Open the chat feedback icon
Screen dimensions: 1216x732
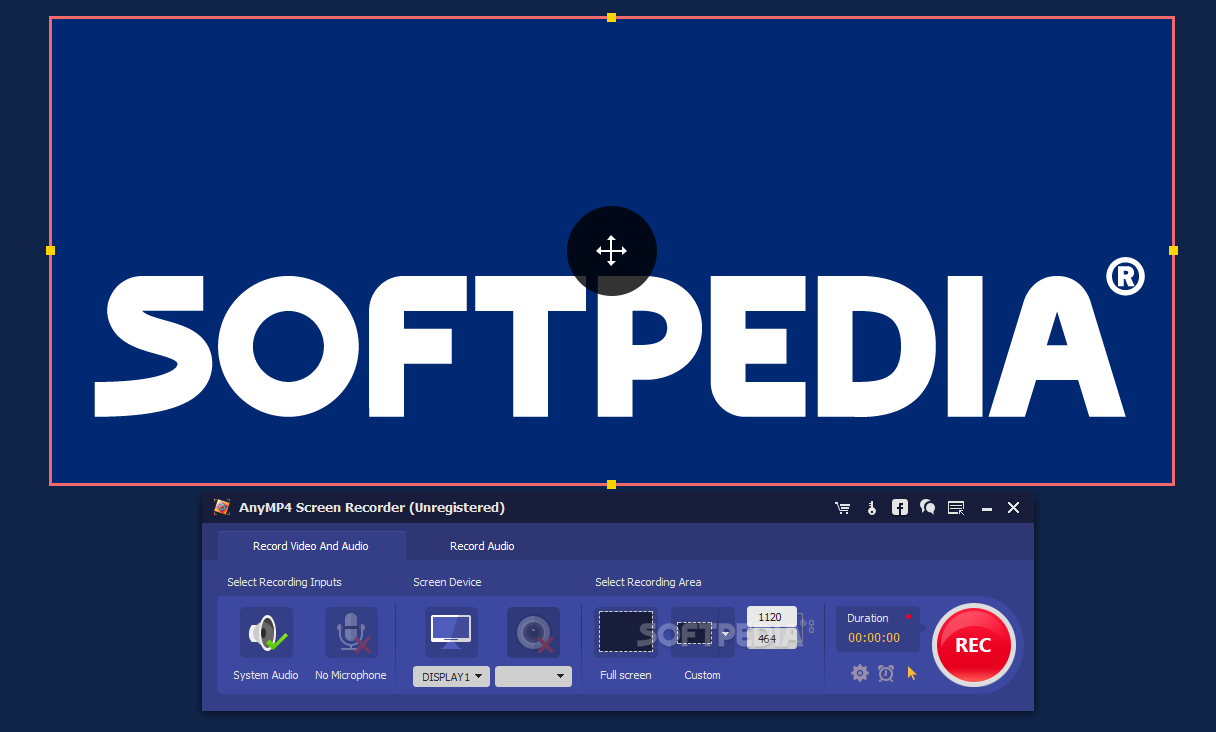[928, 508]
